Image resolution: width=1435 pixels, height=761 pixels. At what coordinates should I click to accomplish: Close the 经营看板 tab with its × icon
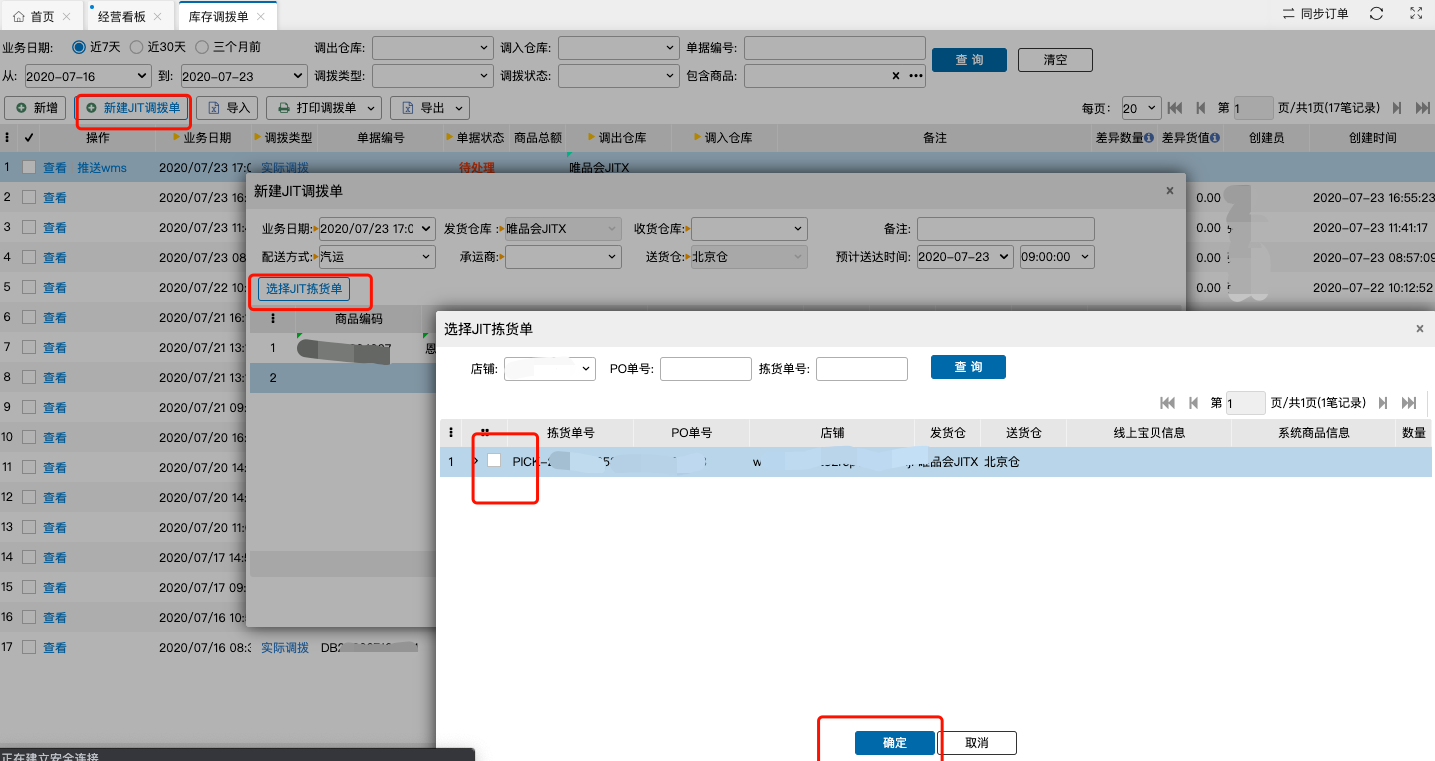click(x=157, y=17)
